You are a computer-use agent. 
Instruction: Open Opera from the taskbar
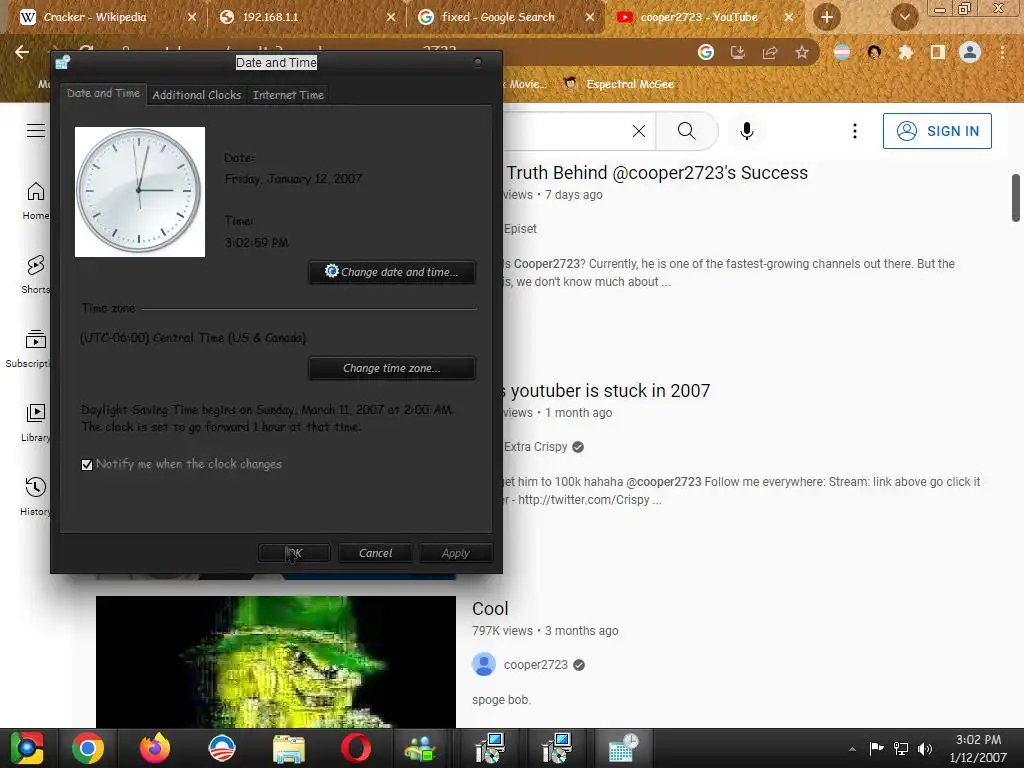[x=355, y=748]
